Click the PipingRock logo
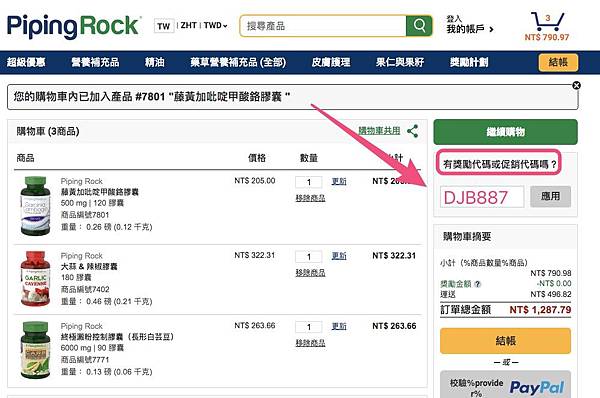The height and width of the screenshot is (398, 600). click(73, 26)
